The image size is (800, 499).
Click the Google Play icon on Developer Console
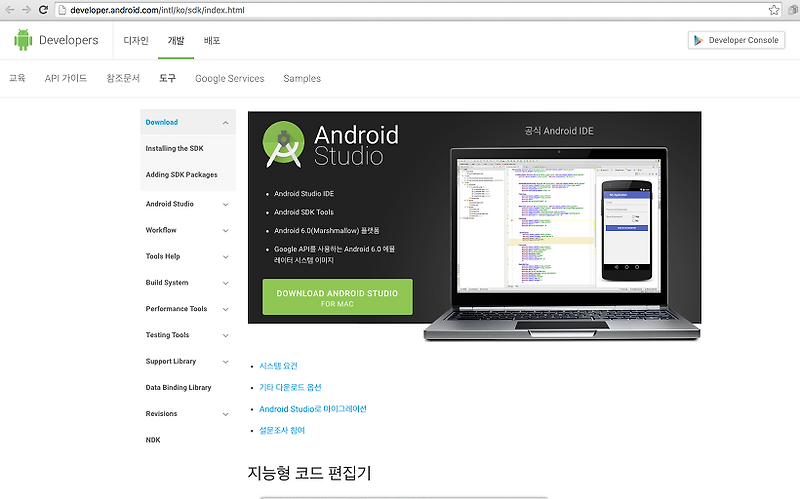(698, 40)
